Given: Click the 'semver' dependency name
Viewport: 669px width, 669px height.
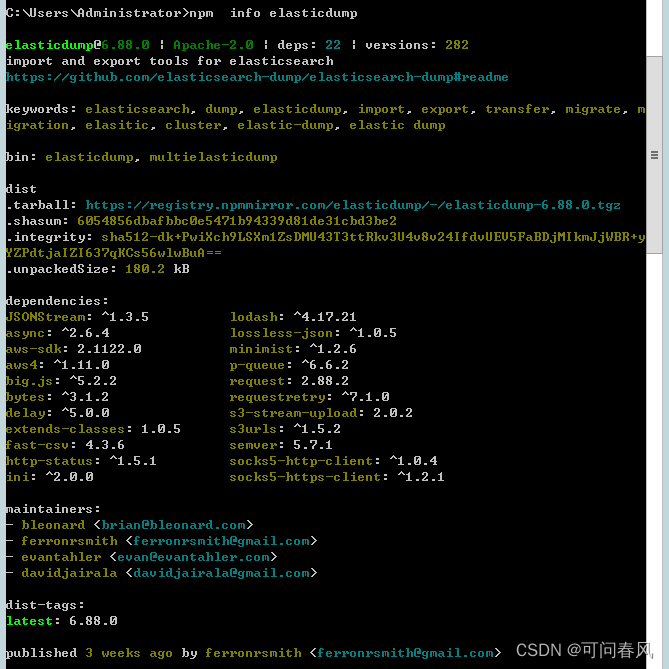Looking at the screenshot, I should (x=254, y=445).
